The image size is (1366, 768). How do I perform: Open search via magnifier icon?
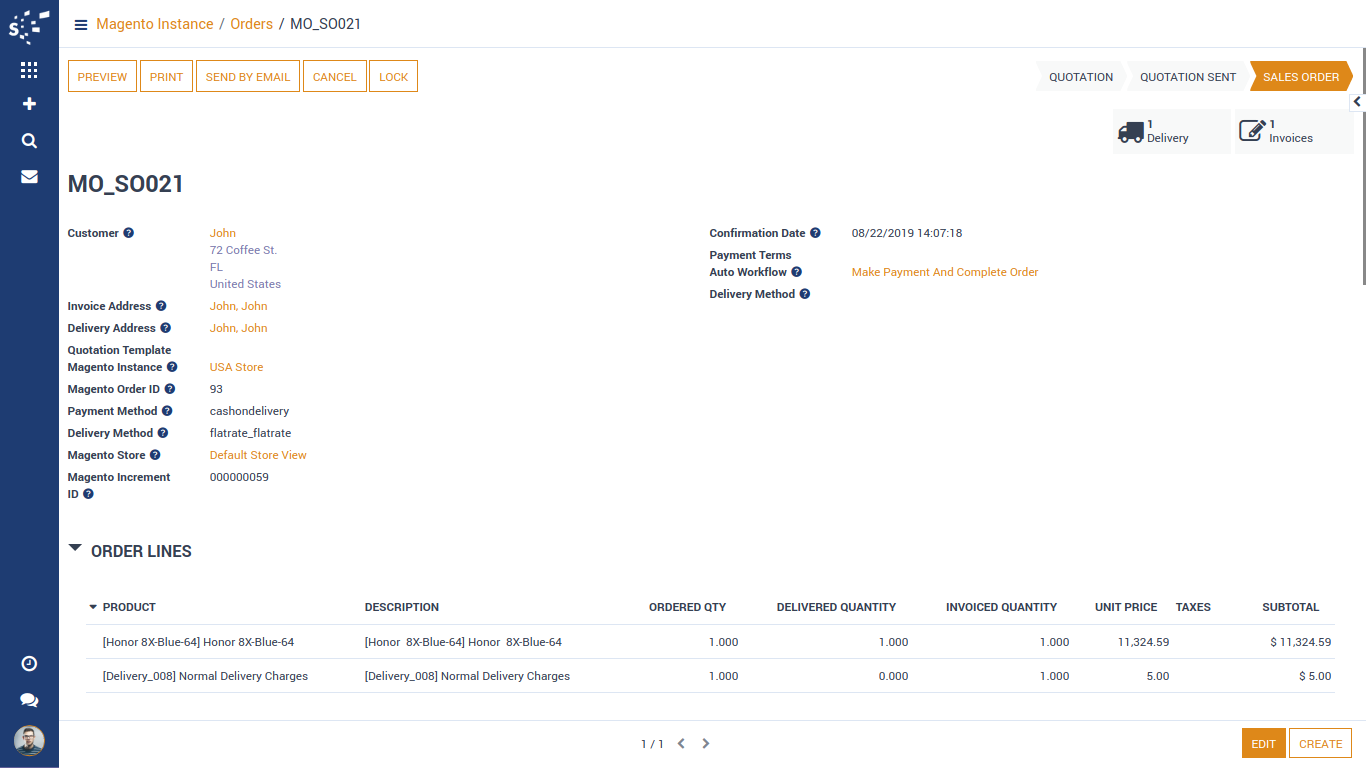pos(29,141)
